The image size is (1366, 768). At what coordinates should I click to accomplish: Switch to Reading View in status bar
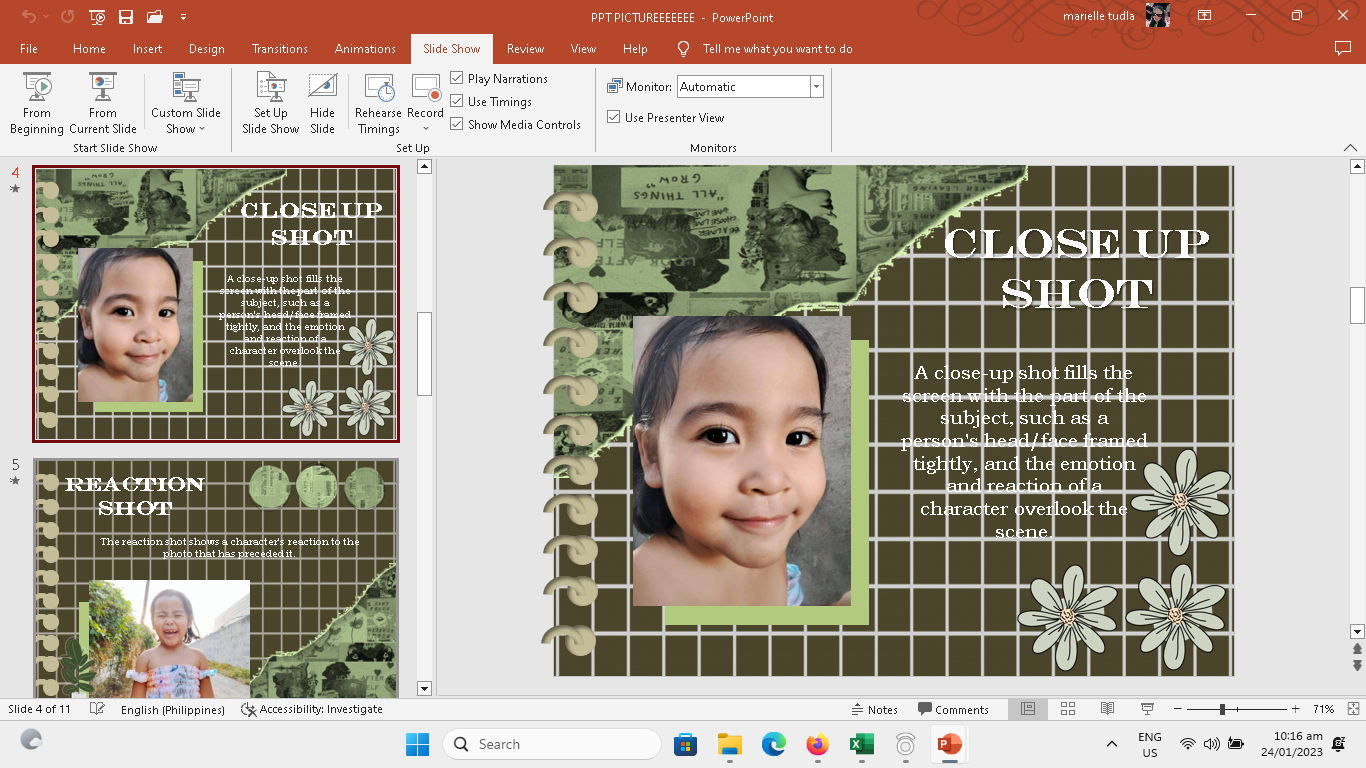pos(1107,709)
